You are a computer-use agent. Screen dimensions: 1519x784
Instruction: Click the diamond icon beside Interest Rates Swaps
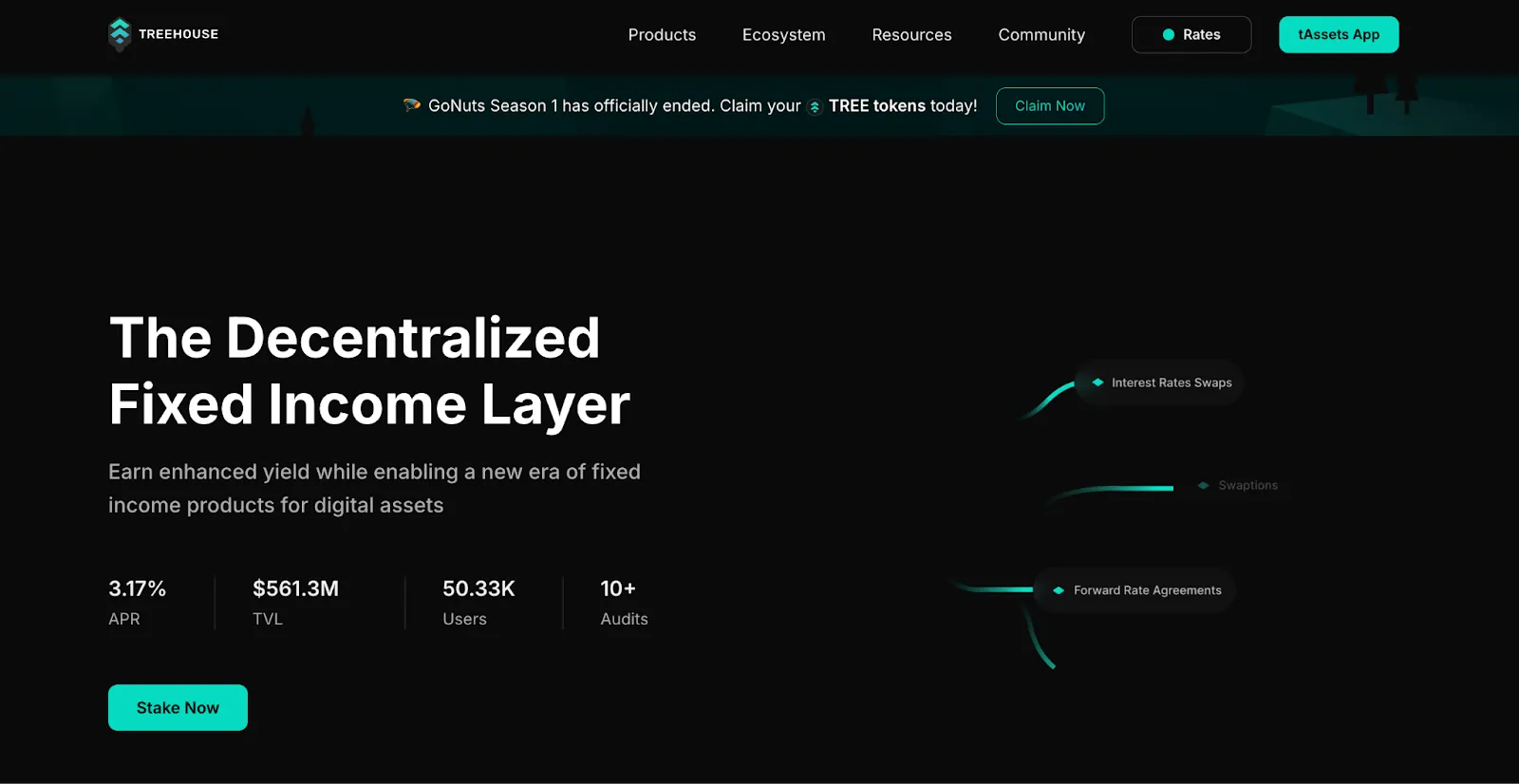(x=1097, y=383)
